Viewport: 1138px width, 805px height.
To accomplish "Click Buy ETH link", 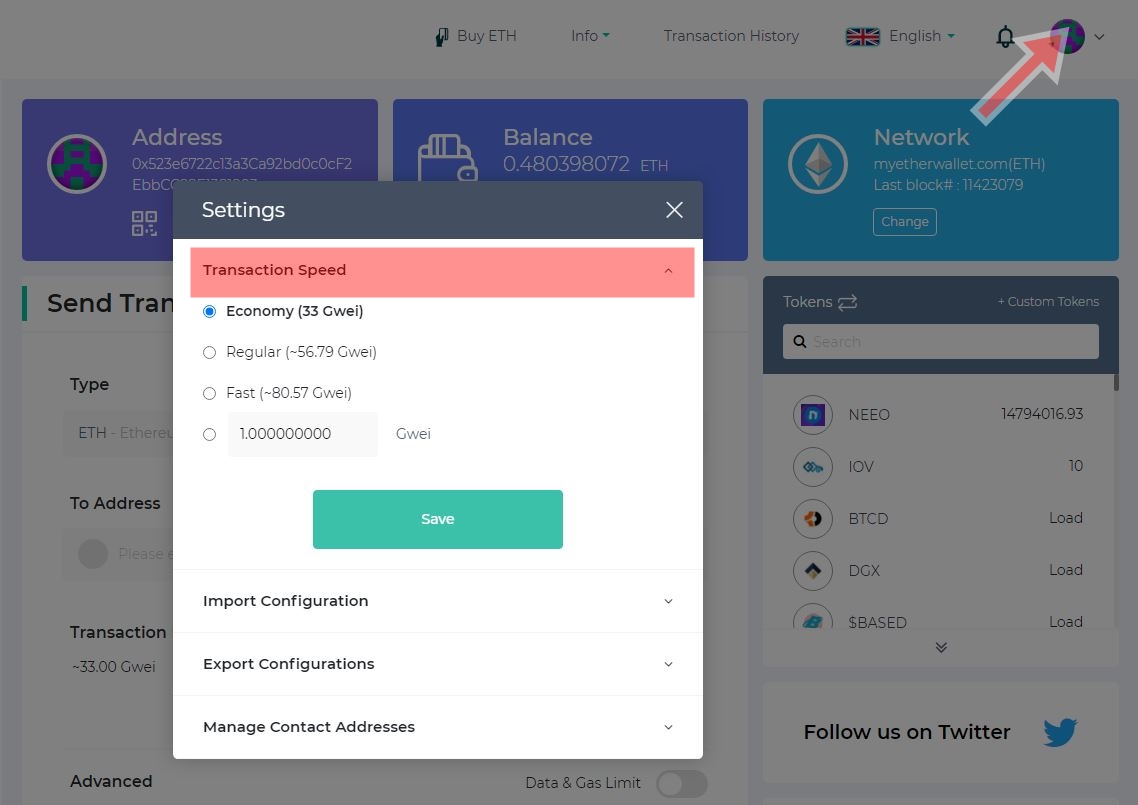I will (486, 36).
